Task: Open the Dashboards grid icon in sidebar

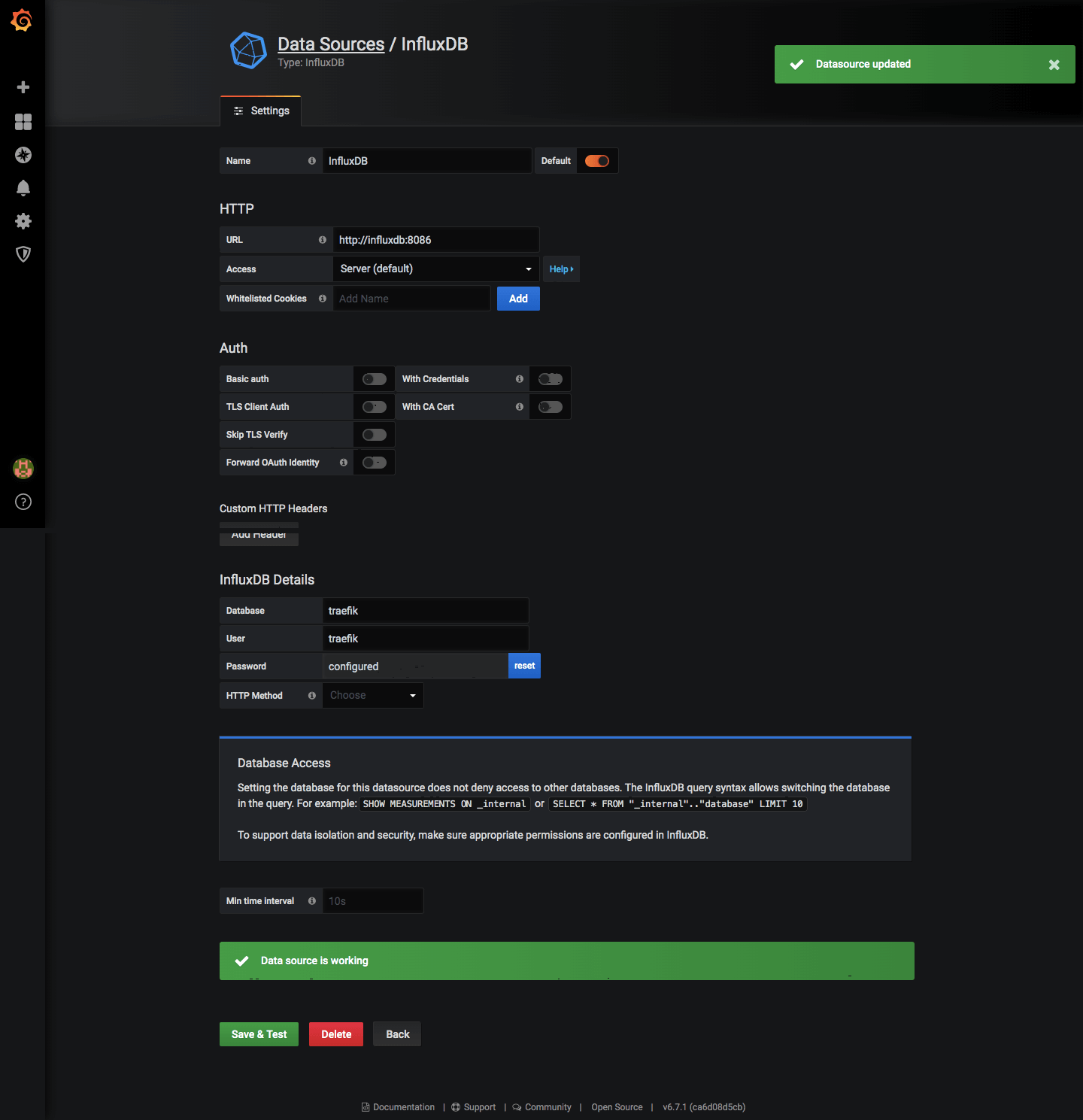Action: point(23,122)
